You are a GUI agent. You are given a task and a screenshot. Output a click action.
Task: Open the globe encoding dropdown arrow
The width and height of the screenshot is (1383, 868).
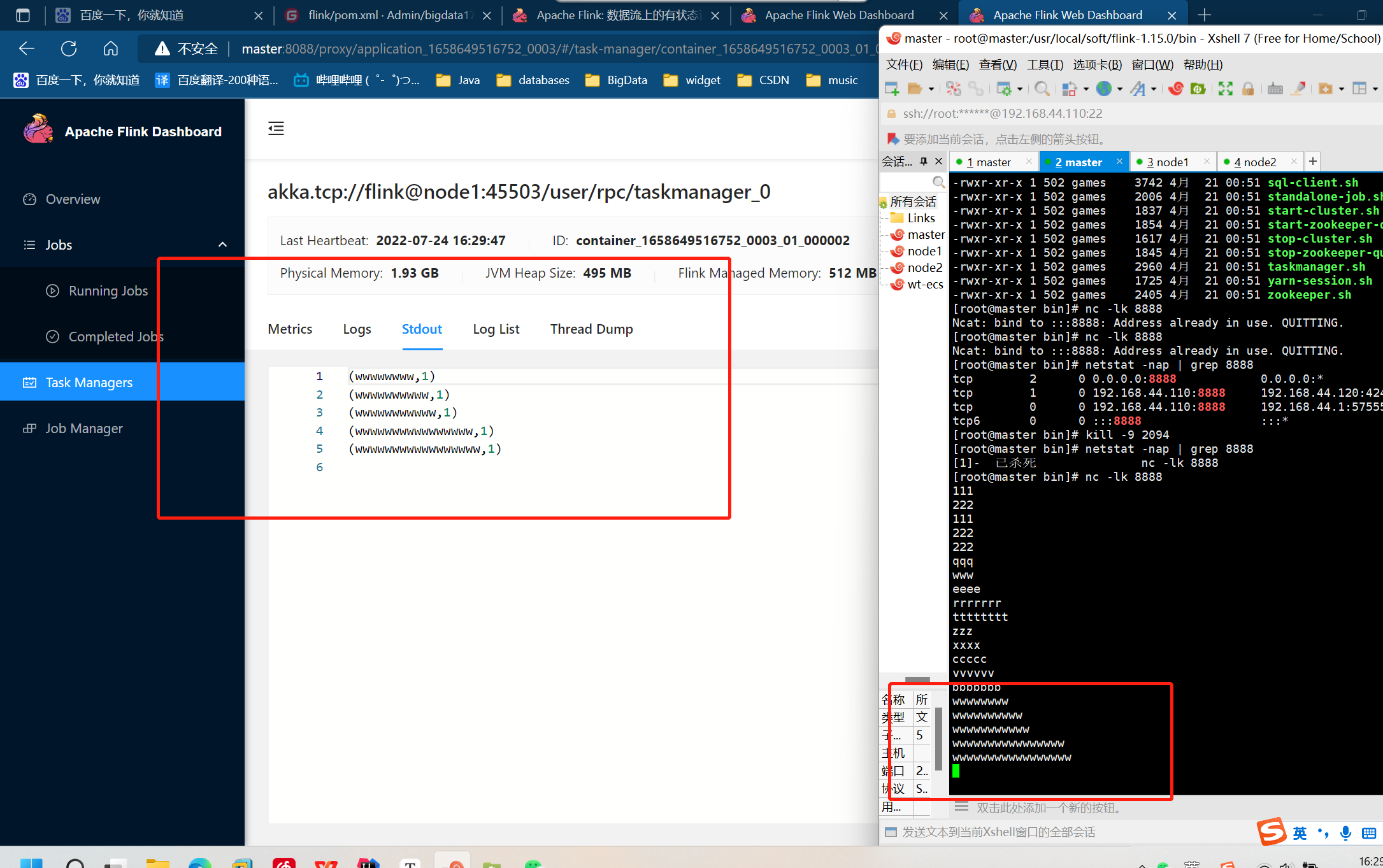click(1120, 89)
